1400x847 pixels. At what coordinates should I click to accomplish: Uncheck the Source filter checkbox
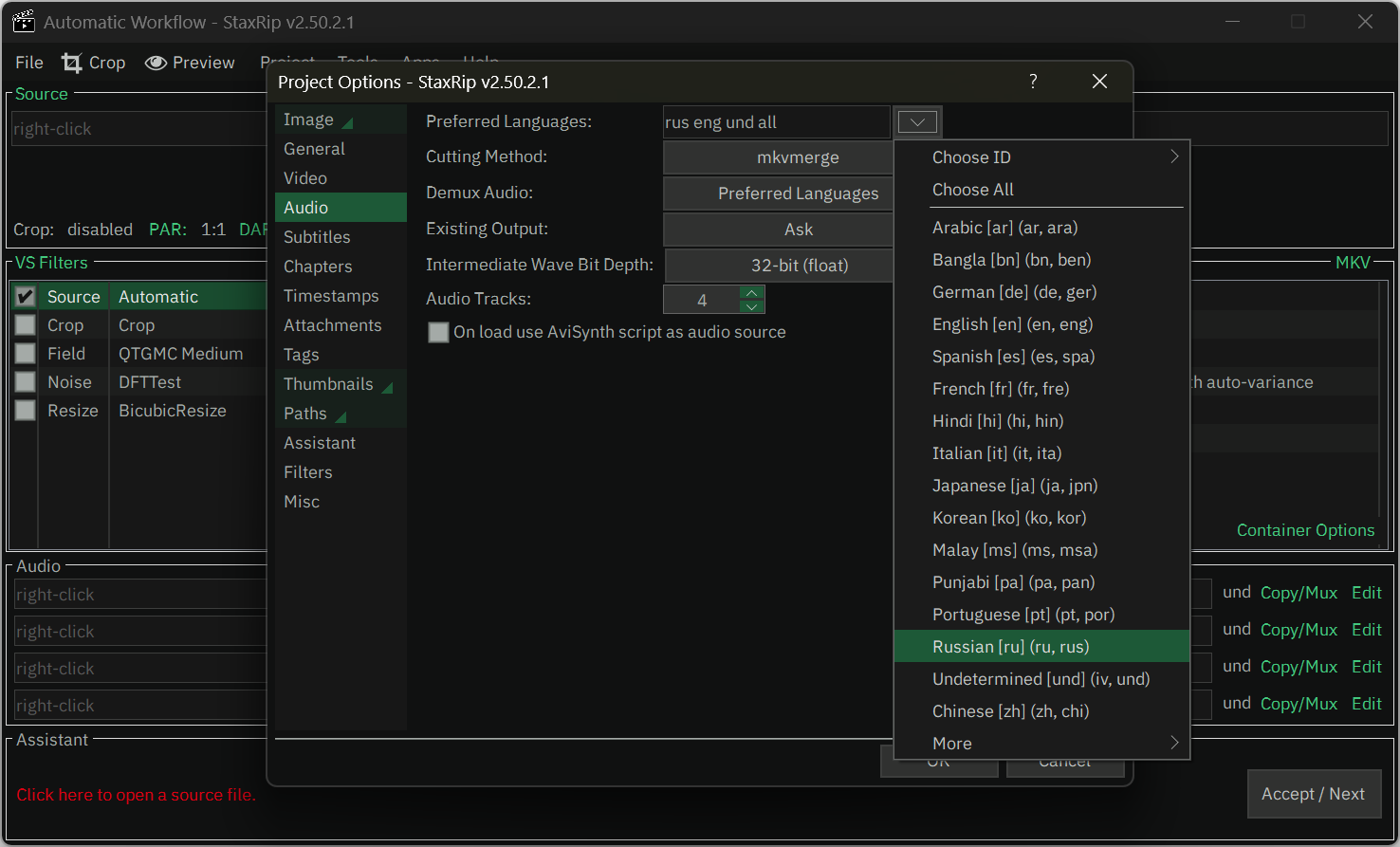coord(26,297)
